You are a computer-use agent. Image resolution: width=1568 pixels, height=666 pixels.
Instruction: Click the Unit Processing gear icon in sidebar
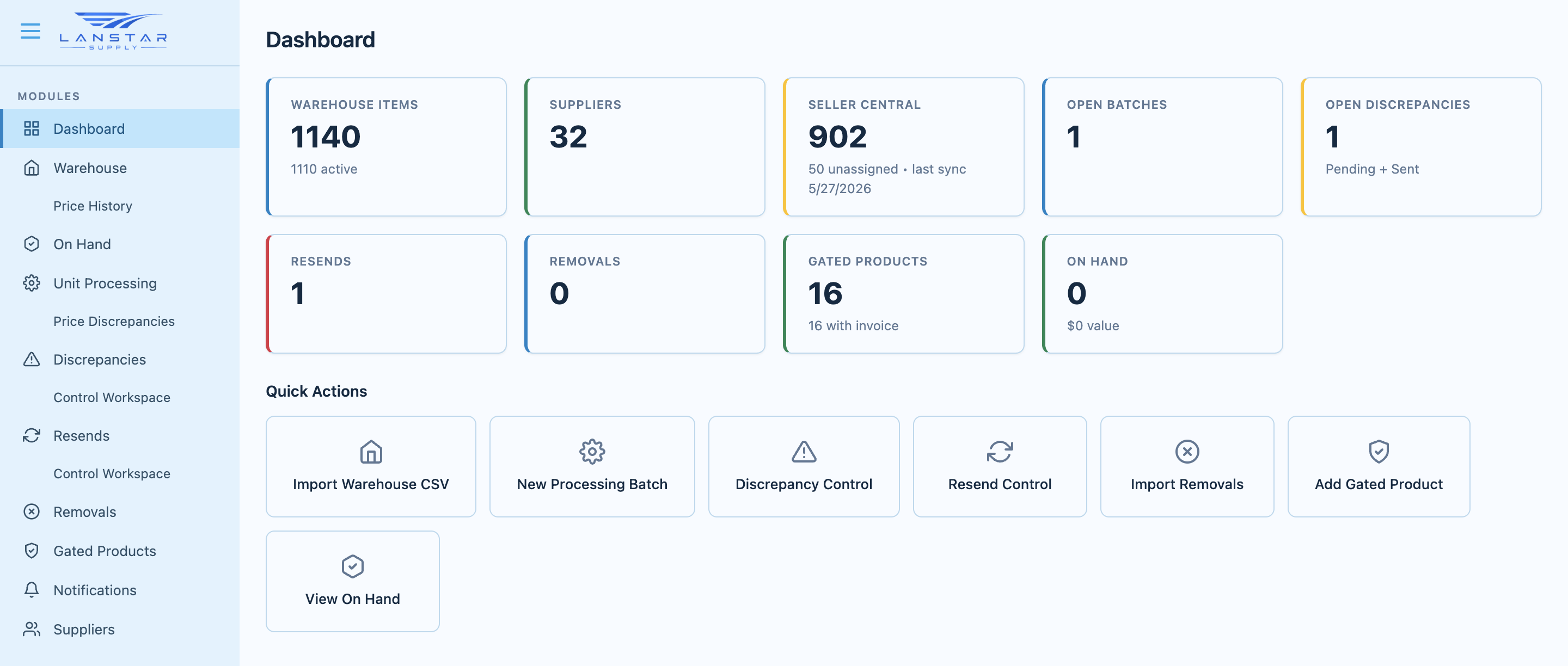click(32, 283)
